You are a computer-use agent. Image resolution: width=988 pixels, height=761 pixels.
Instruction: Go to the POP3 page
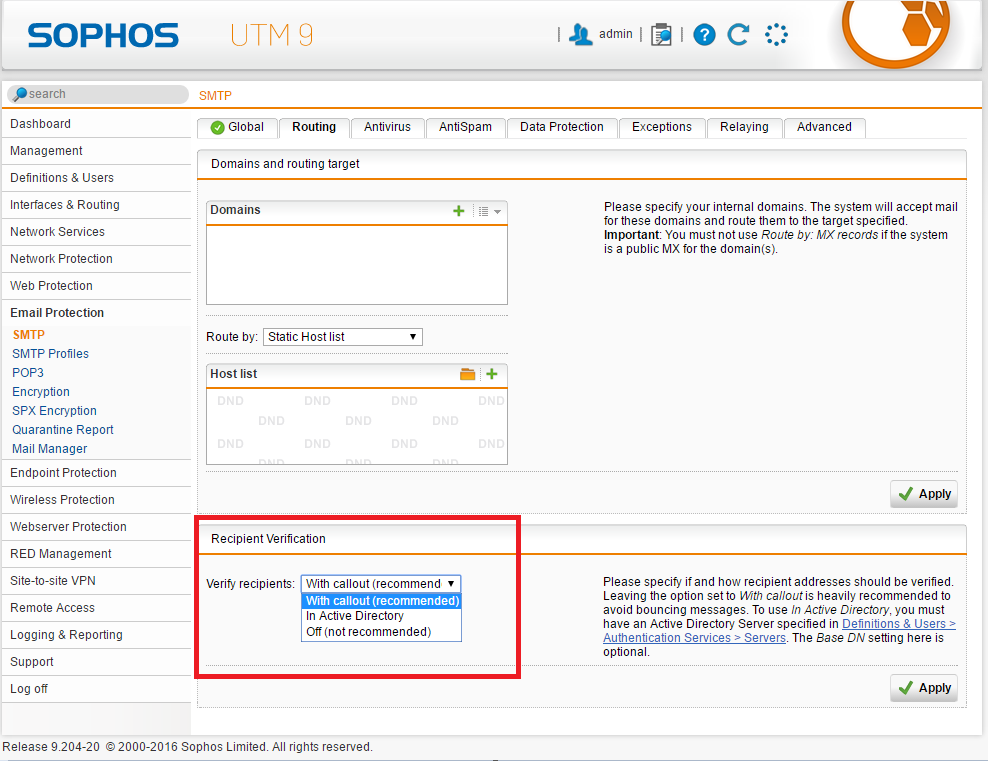[x=28, y=373]
